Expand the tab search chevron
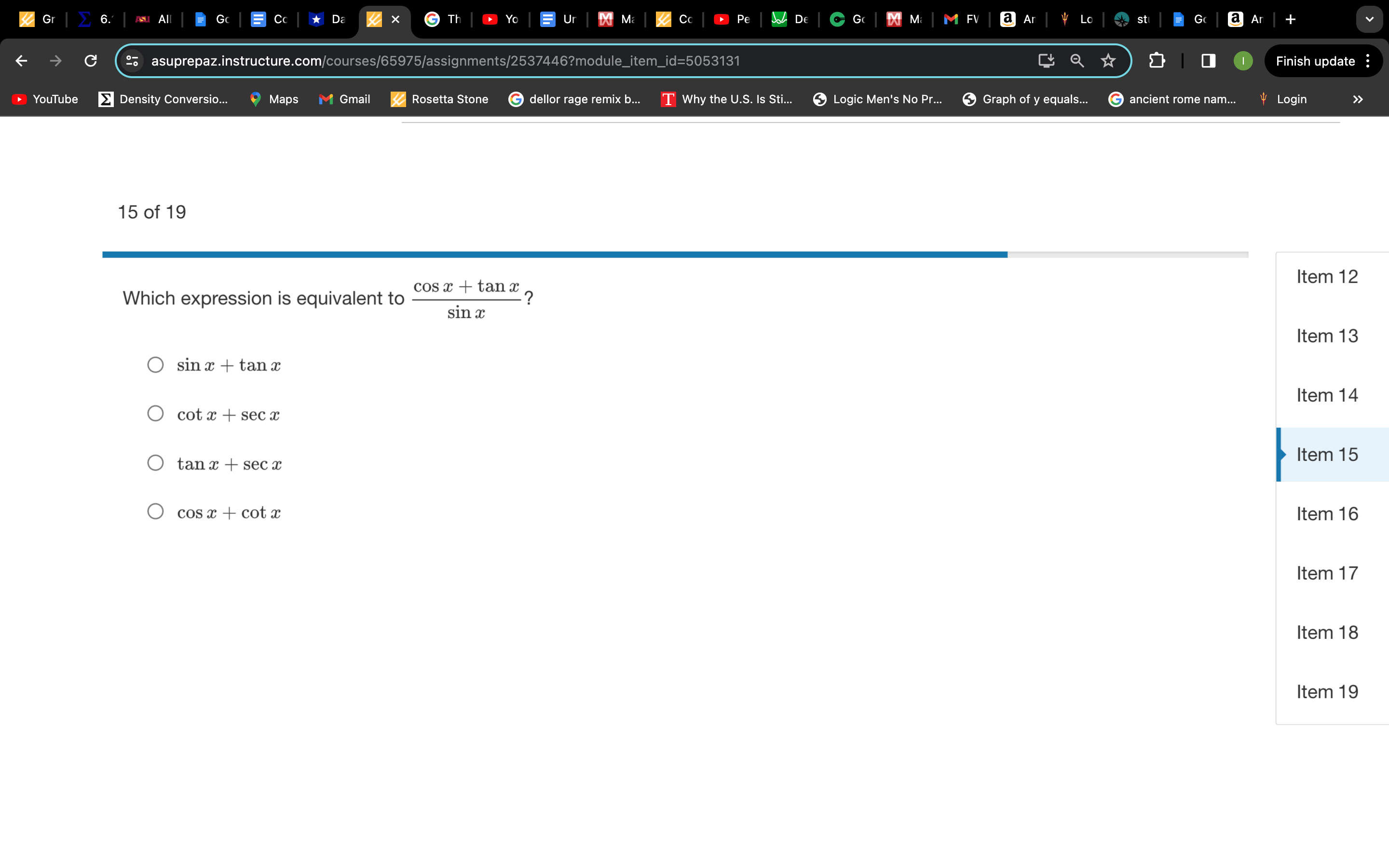Screen dimensions: 1389x868 [1370, 19]
